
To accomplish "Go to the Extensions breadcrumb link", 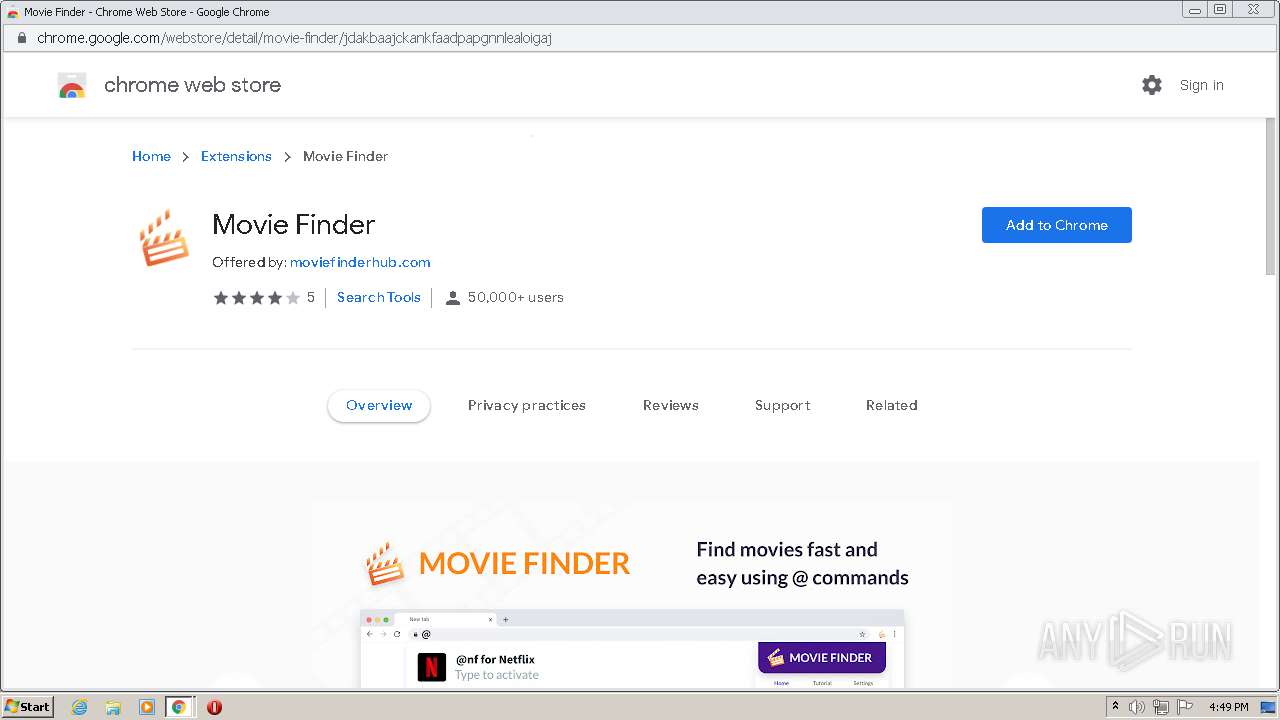I will (x=236, y=157).
